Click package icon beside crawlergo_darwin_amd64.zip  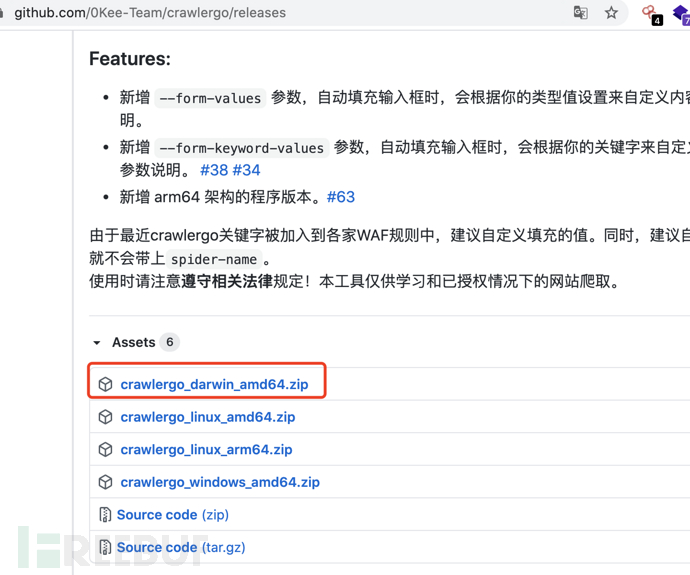[106, 384]
